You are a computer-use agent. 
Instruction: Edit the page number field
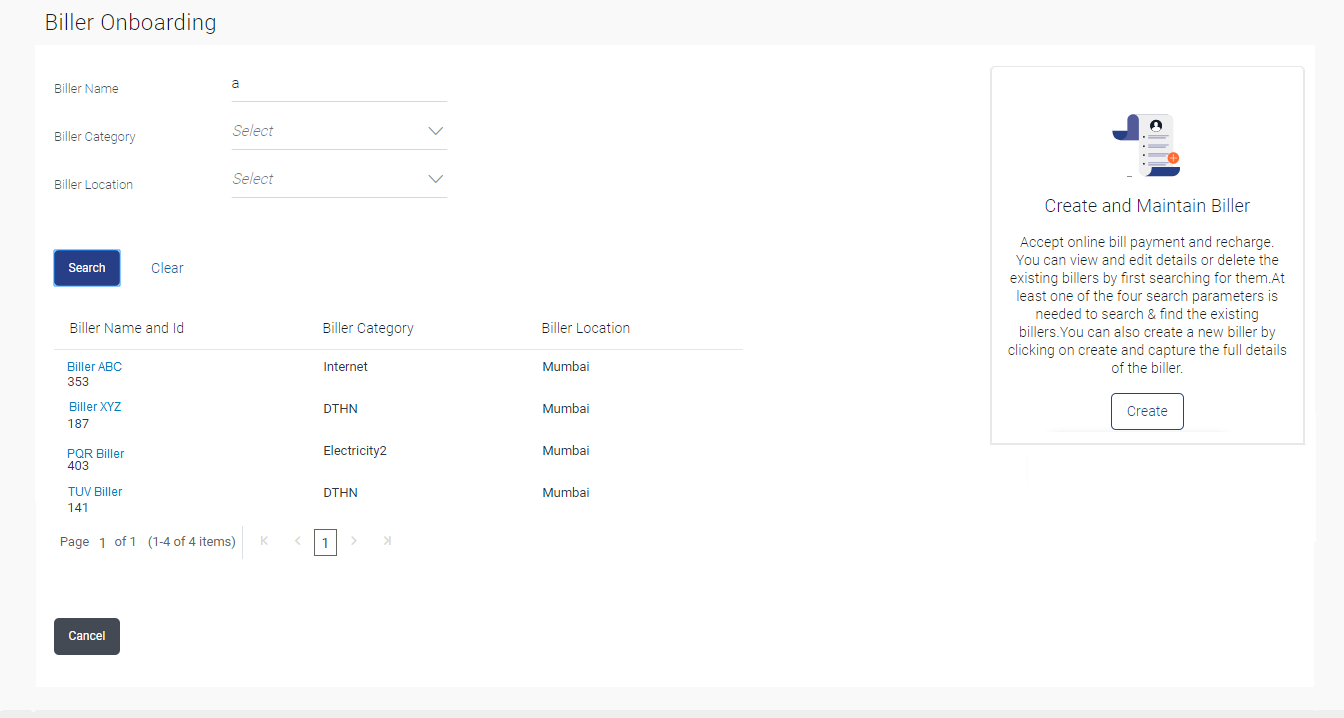(x=102, y=543)
